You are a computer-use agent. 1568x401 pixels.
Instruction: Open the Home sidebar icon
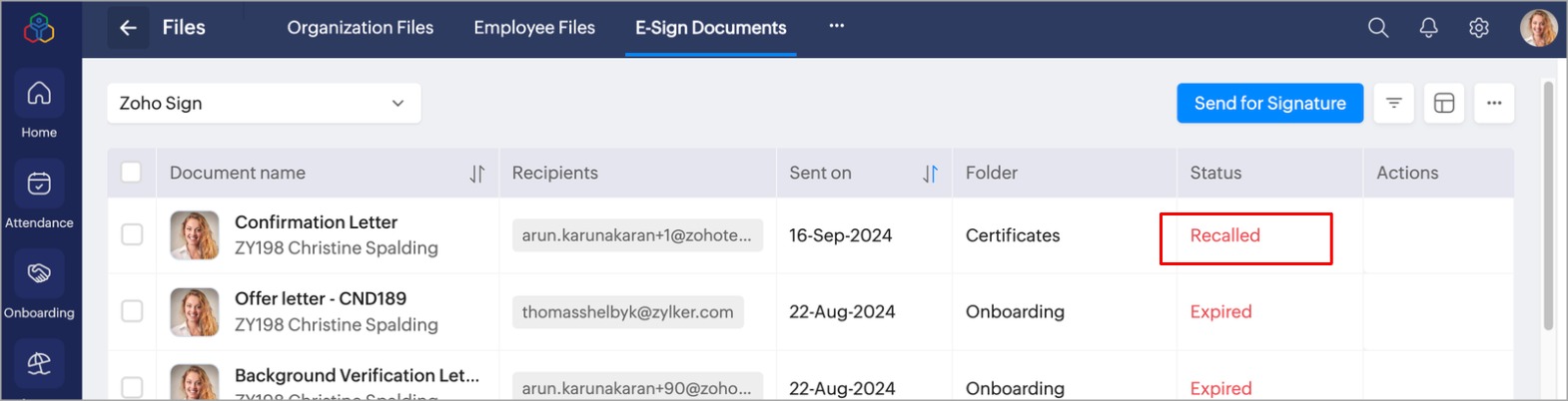click(39, 95)
